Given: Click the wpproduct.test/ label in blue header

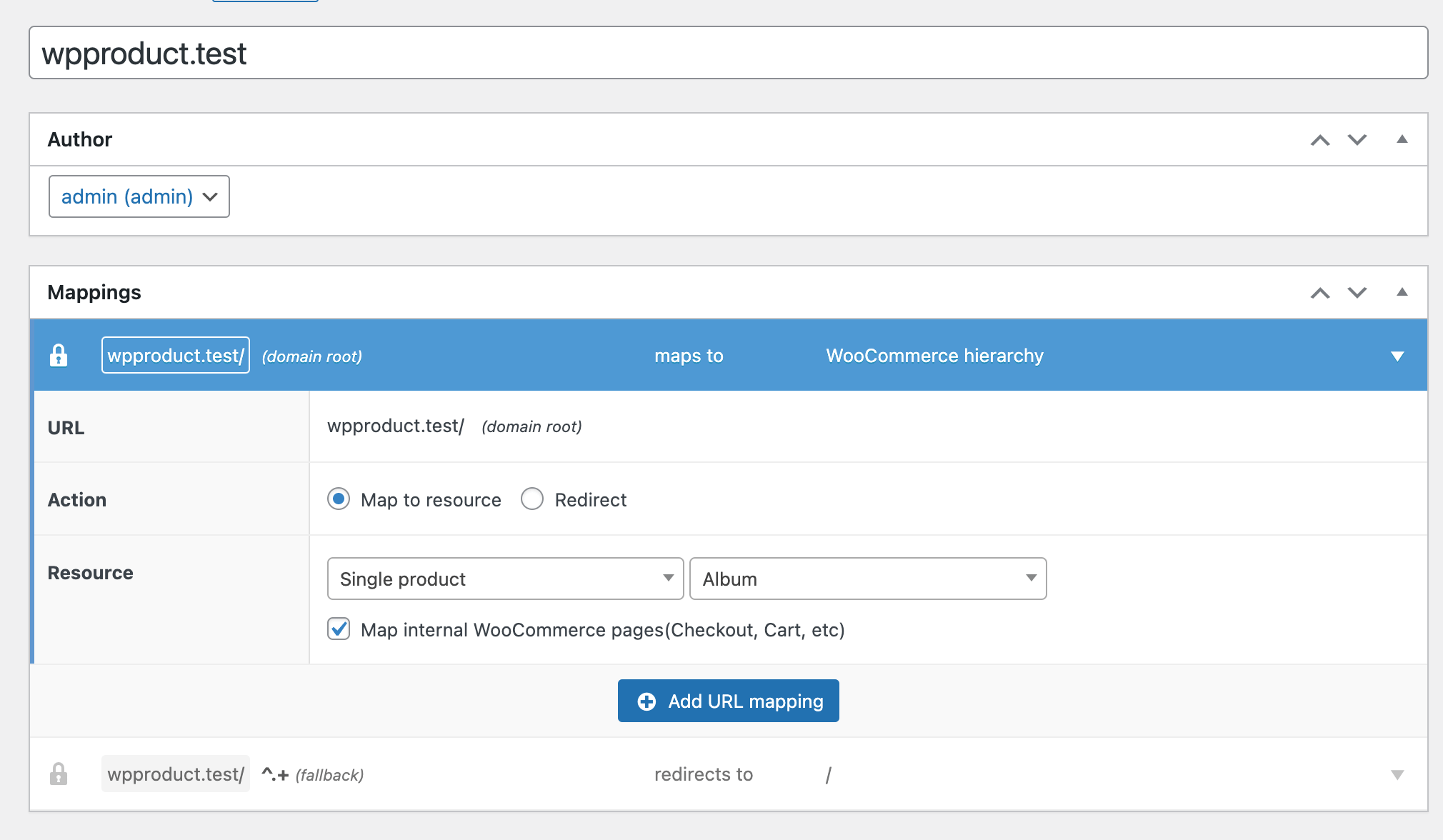Looking at the screenshot, I should click(x=176, y=355).
